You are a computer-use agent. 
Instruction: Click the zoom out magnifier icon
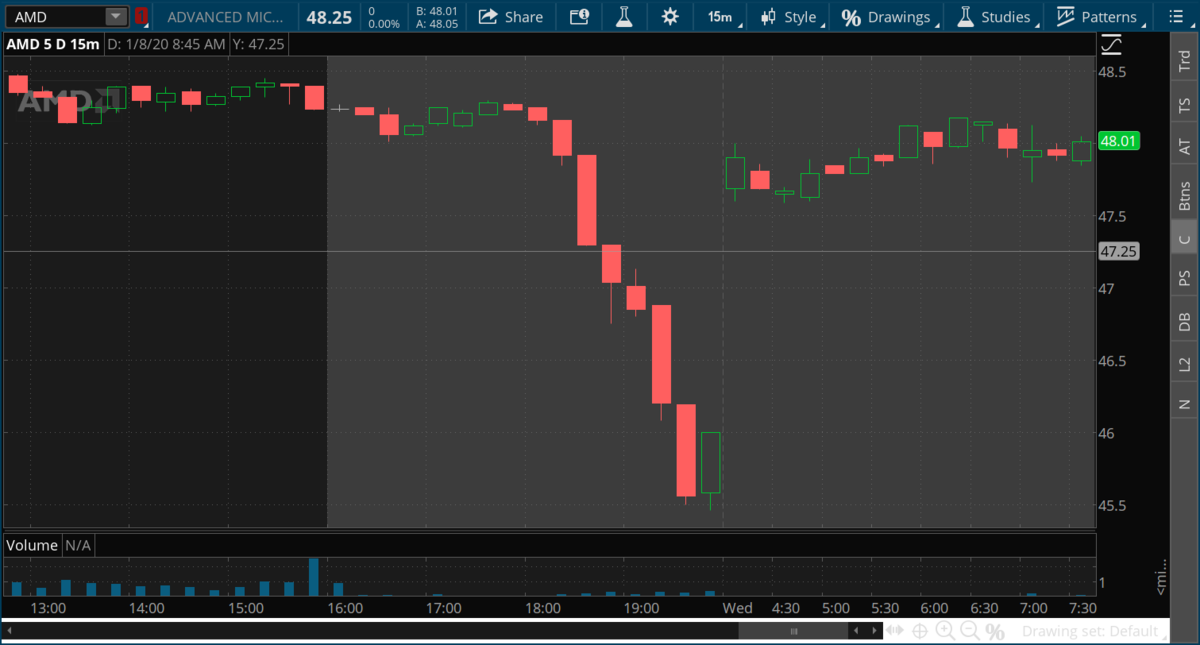pos(970,631)
